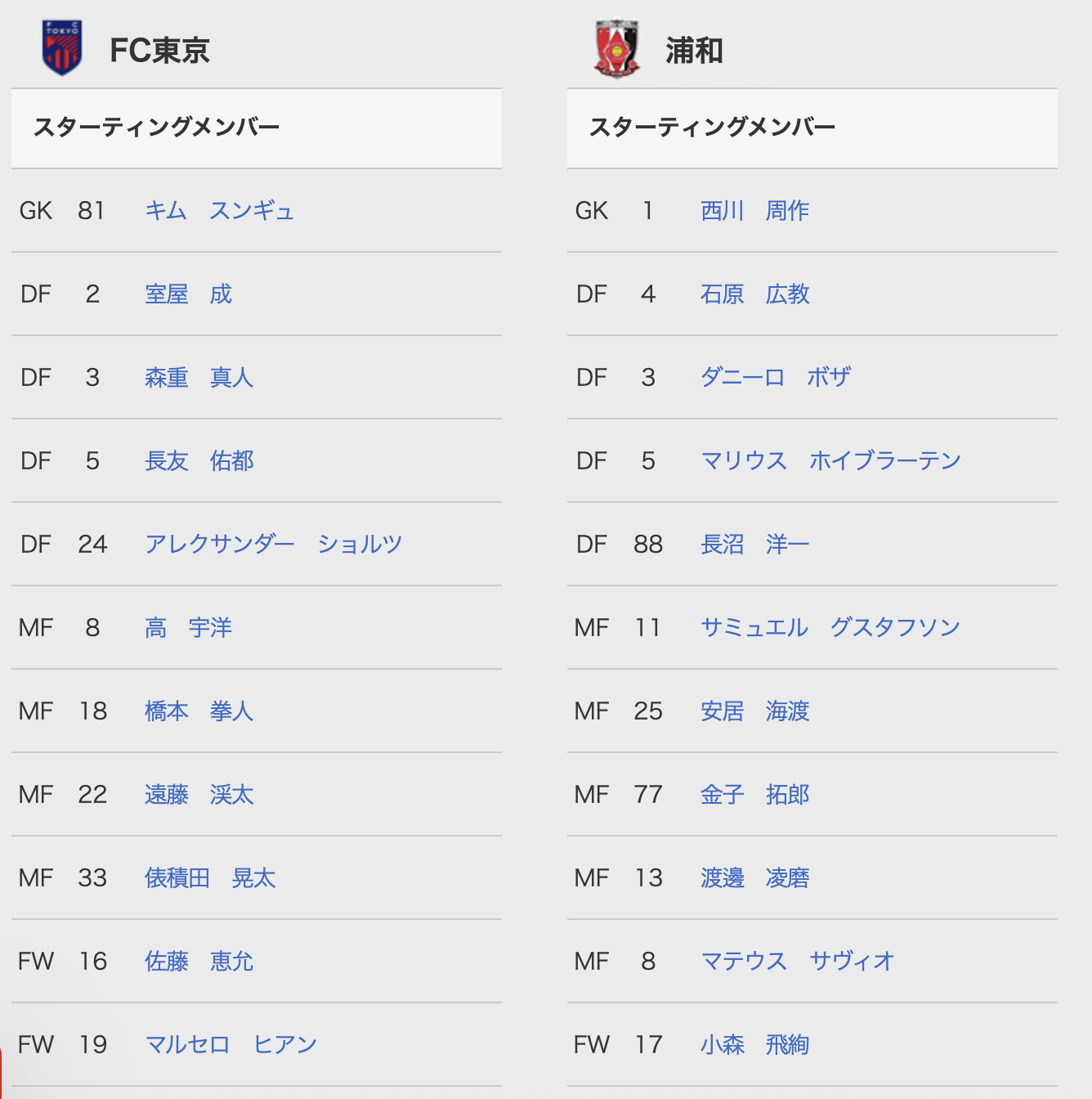The image size is (1092, 1099).
Task: Click 橋本 拳人 player name
Action: coord(199,711)
